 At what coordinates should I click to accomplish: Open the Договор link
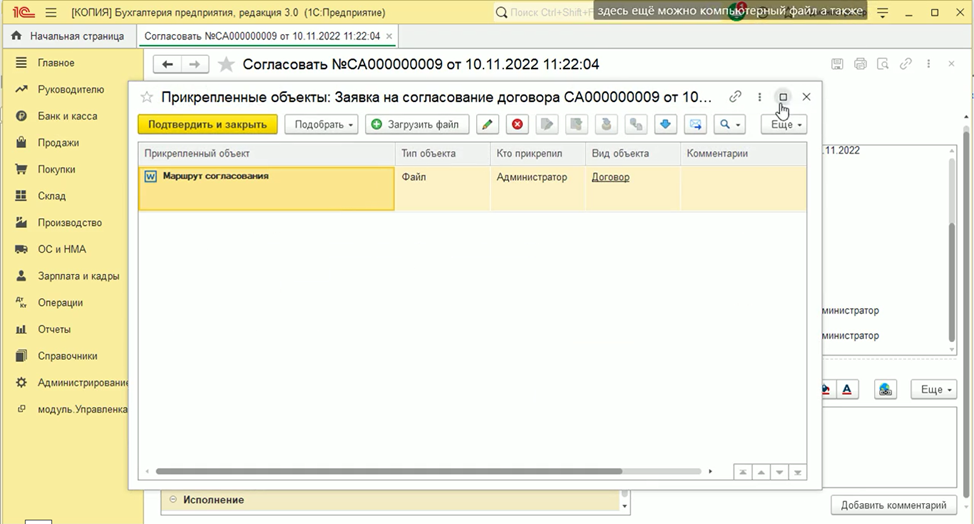click(611, 177)
